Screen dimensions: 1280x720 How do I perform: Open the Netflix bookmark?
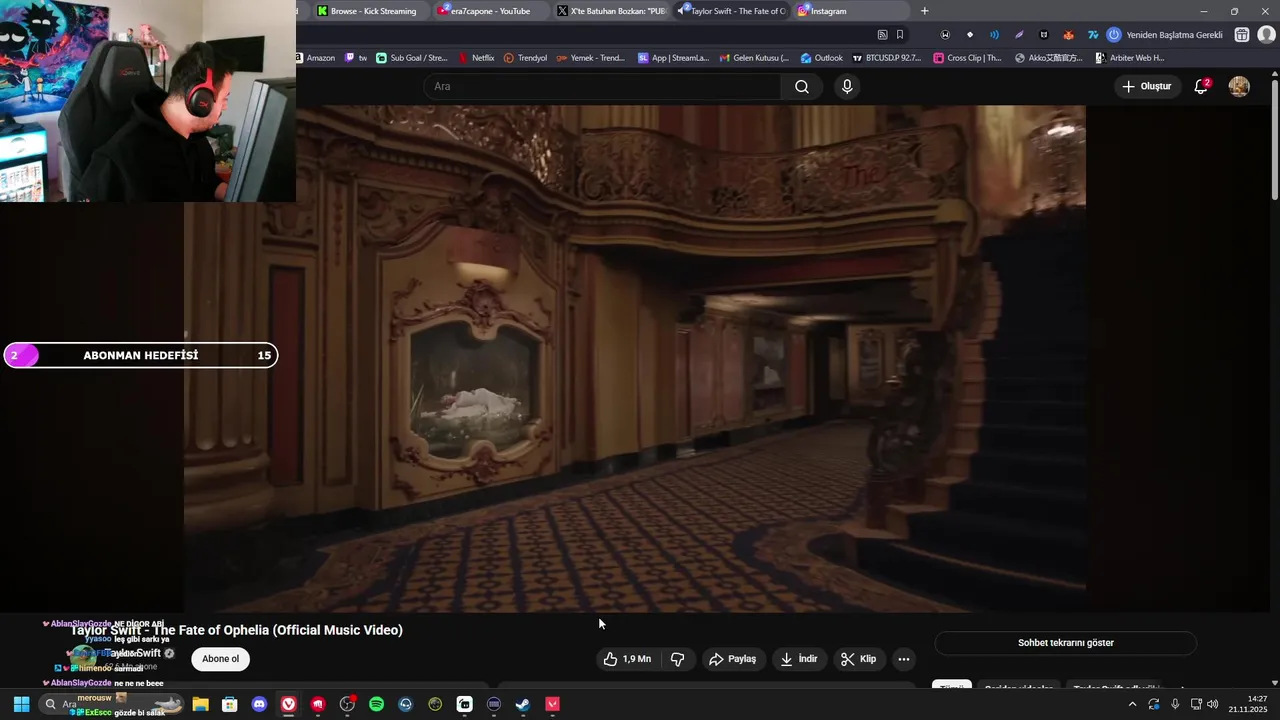pos(477,58)
